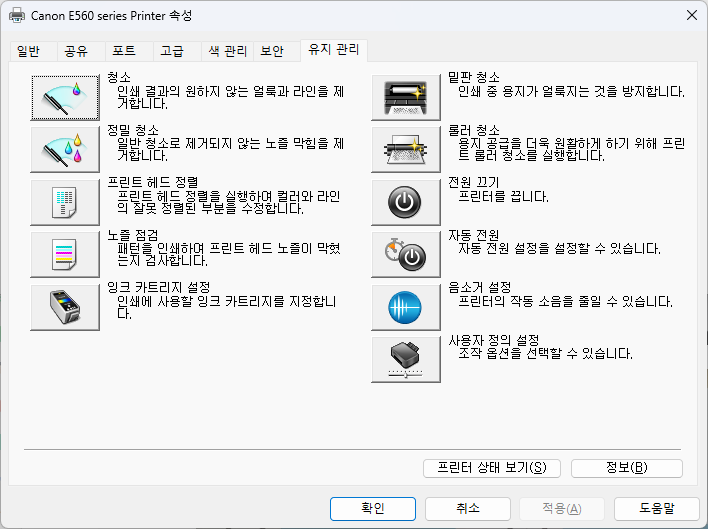Confirm with the 확인 button

point(373,509)
